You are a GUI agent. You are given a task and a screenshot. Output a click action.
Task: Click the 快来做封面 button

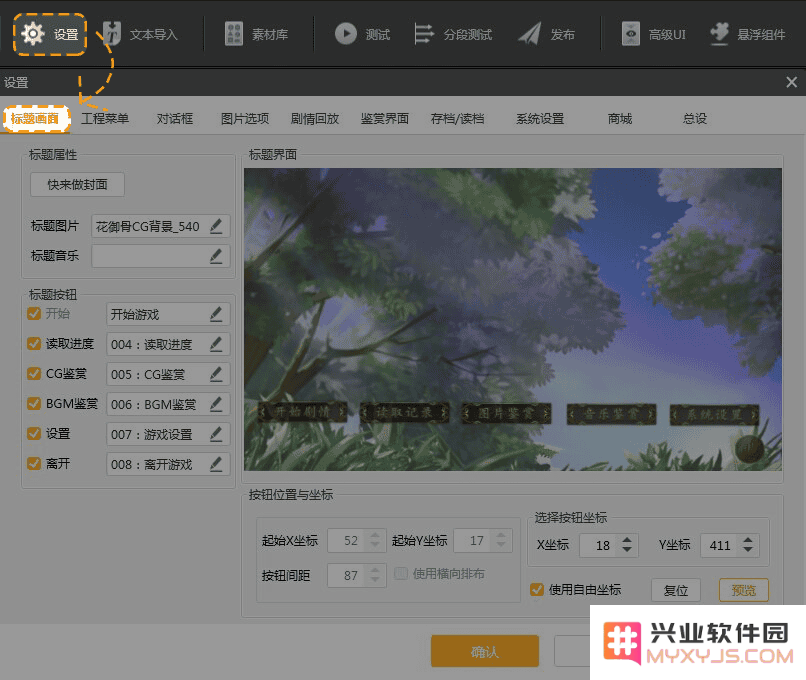[77, 185]
